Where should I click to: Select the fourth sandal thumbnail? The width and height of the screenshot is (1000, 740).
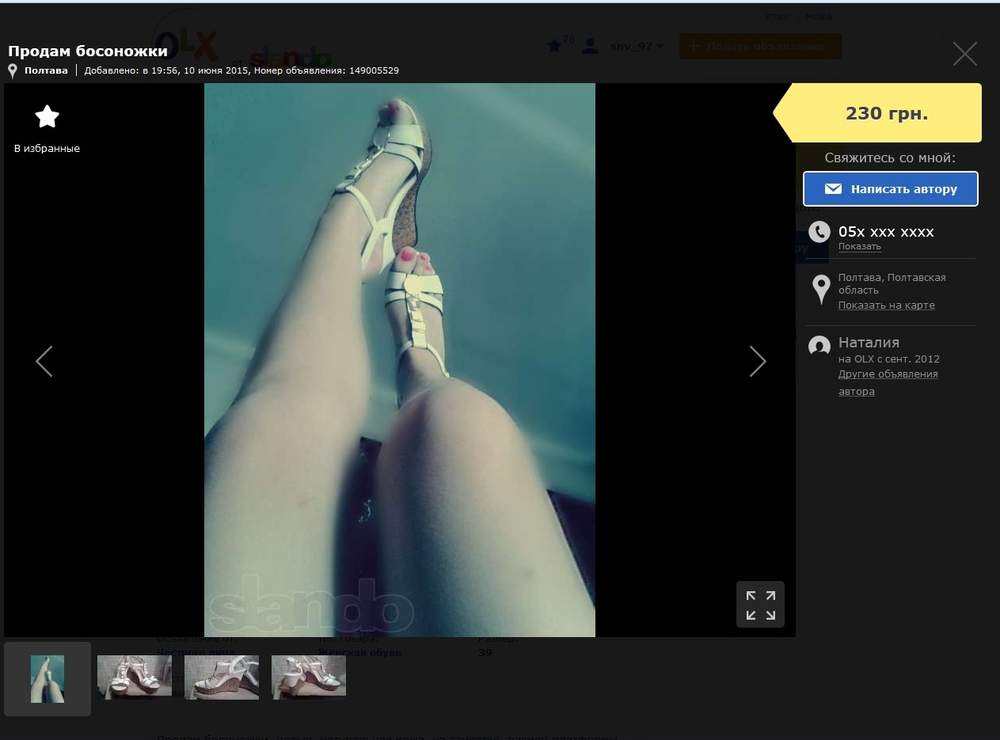309,677
